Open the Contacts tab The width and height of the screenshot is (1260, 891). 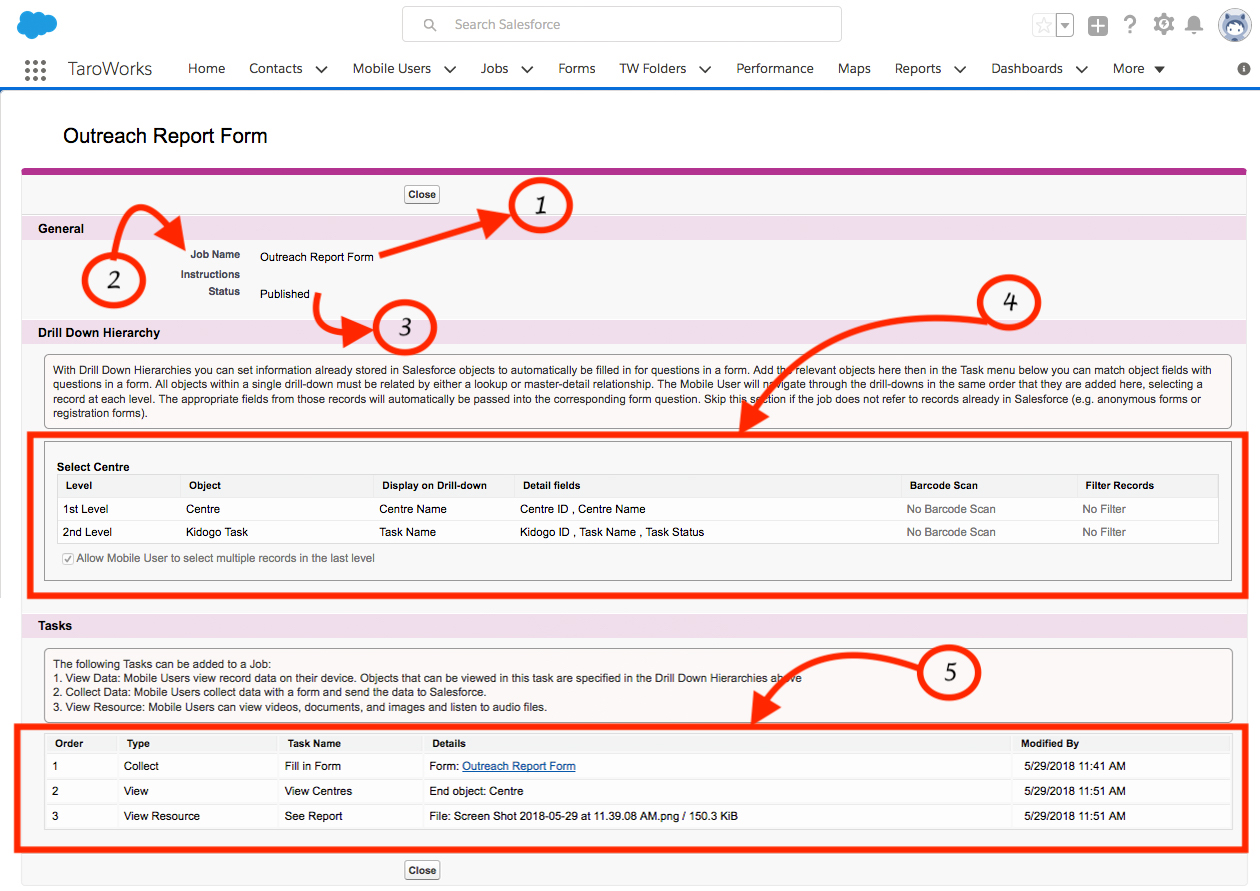tap(276, 69)
